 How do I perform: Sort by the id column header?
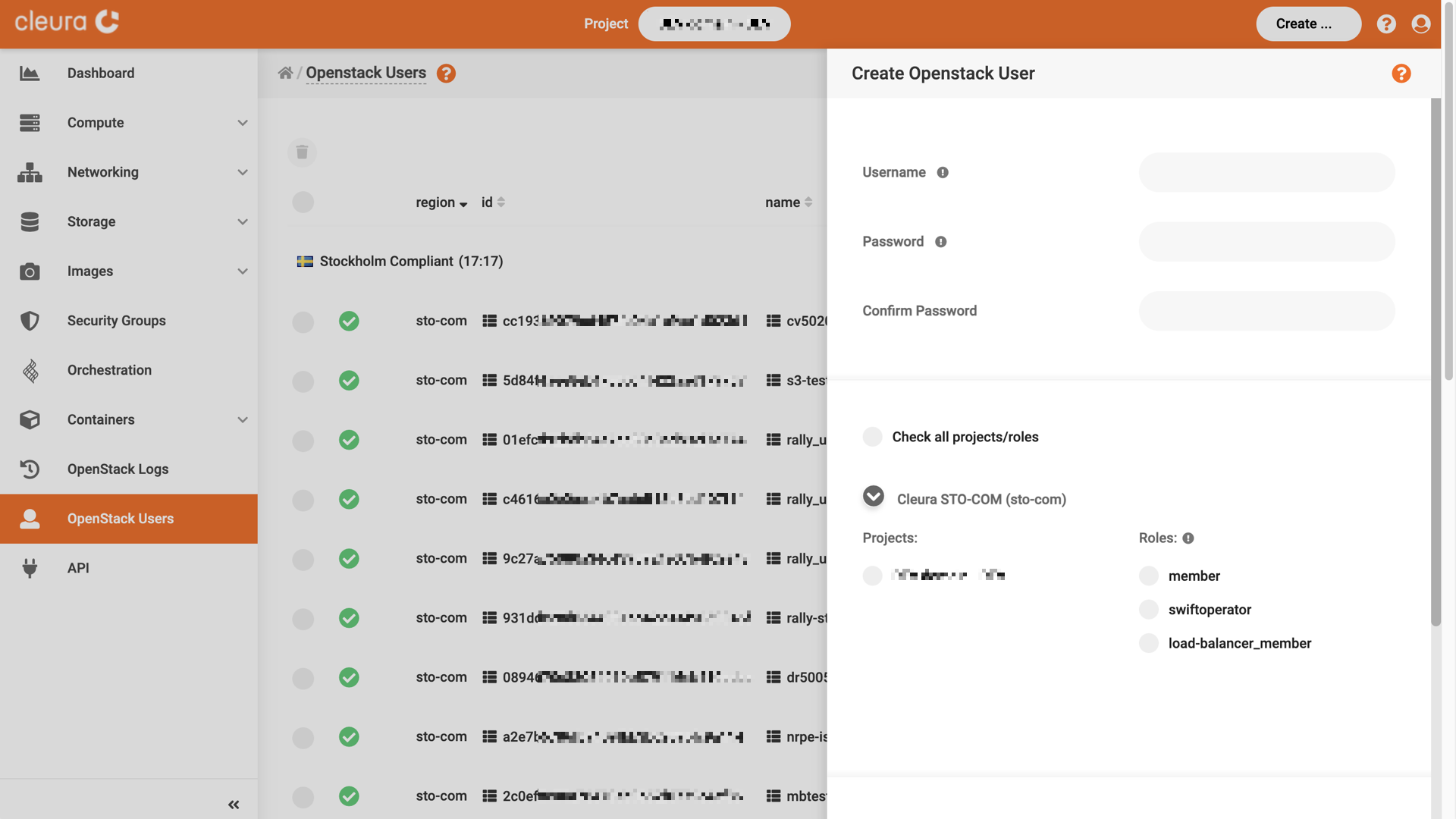point(493,202)
